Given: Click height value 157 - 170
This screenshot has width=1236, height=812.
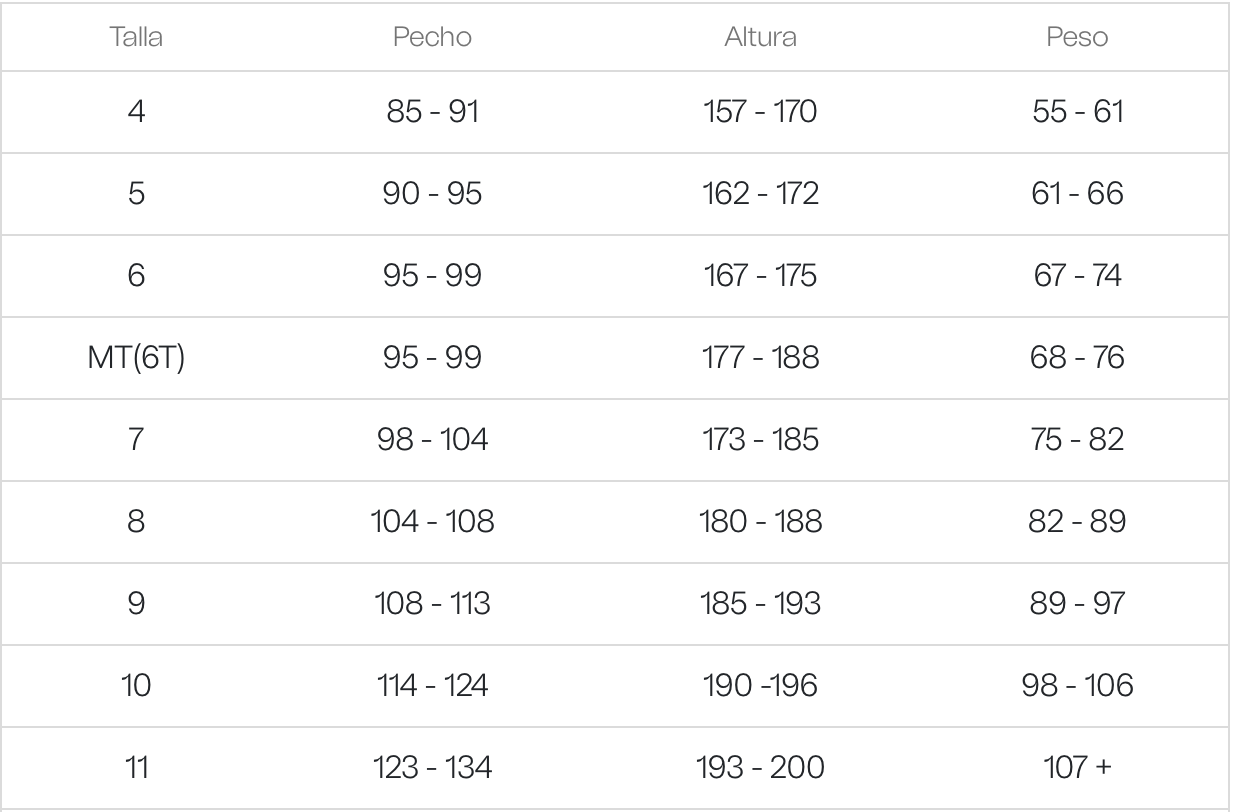Looking at the screenshot, I should point(760,111).
